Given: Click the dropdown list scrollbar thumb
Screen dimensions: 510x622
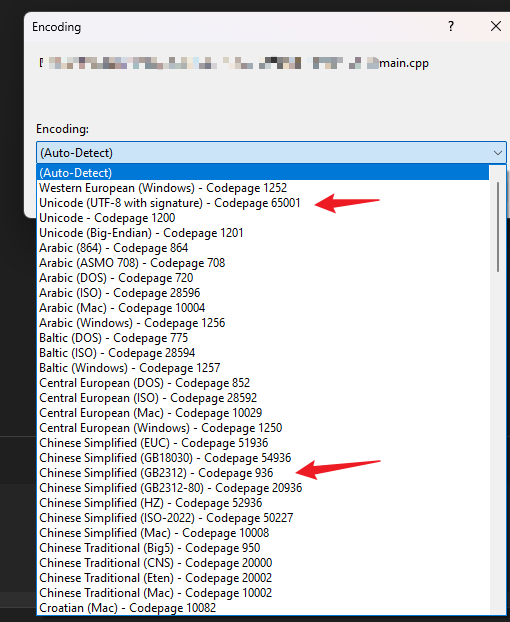Looking at the screenshot, I should (x=498, y=227).
